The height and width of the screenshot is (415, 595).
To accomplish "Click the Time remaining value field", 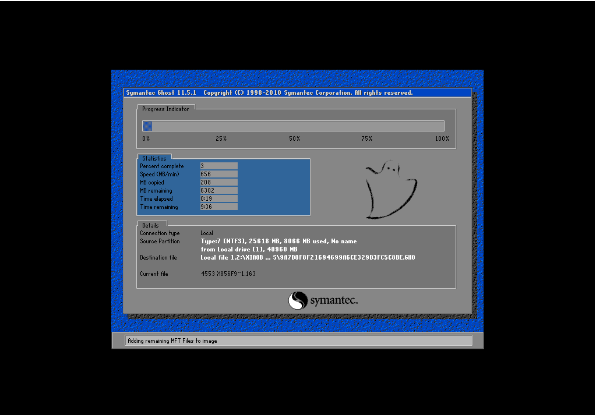I will tap(219, 207).
